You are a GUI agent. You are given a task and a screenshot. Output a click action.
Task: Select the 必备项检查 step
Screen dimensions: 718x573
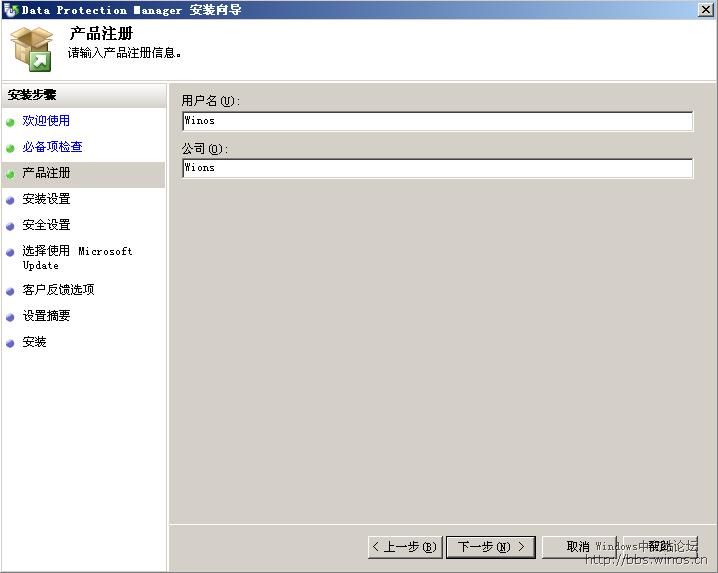pos(52,147)
